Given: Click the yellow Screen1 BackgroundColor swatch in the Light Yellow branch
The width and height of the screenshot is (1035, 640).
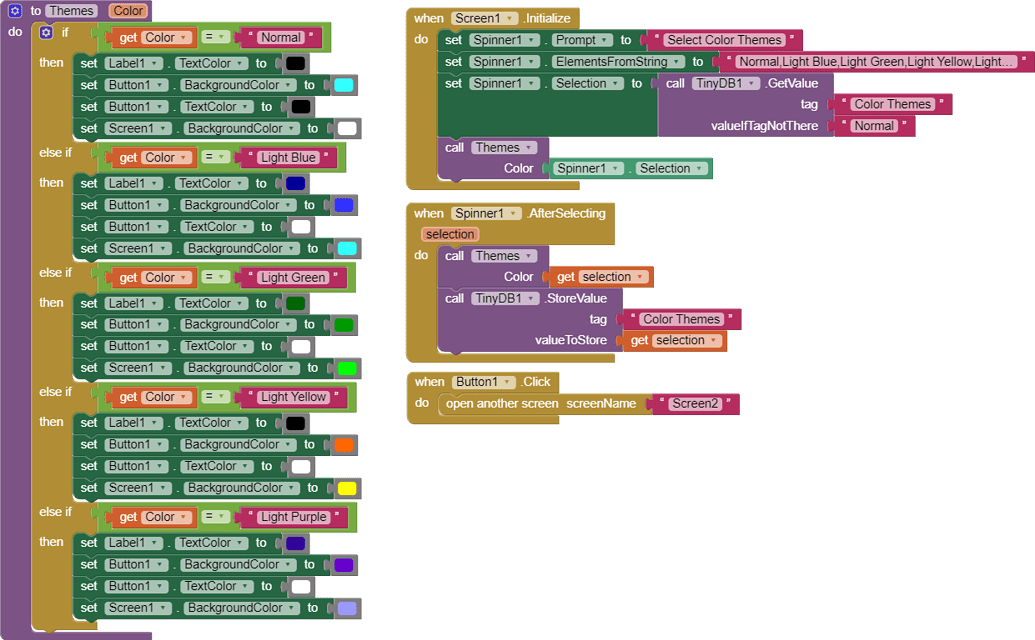Looking at the screenshot, I should [x=345, y=487].
